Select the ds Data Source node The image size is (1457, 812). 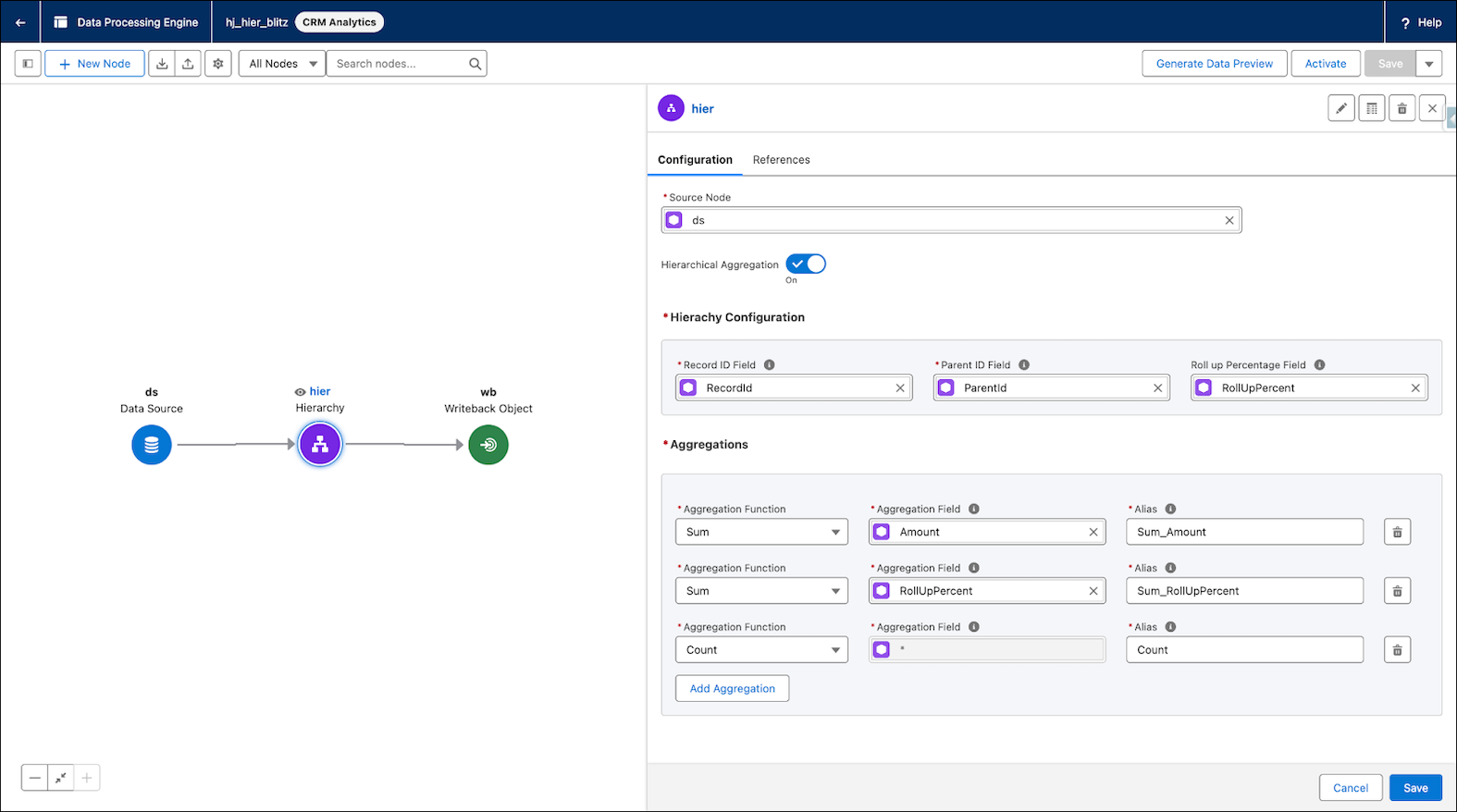click(152, 445)
